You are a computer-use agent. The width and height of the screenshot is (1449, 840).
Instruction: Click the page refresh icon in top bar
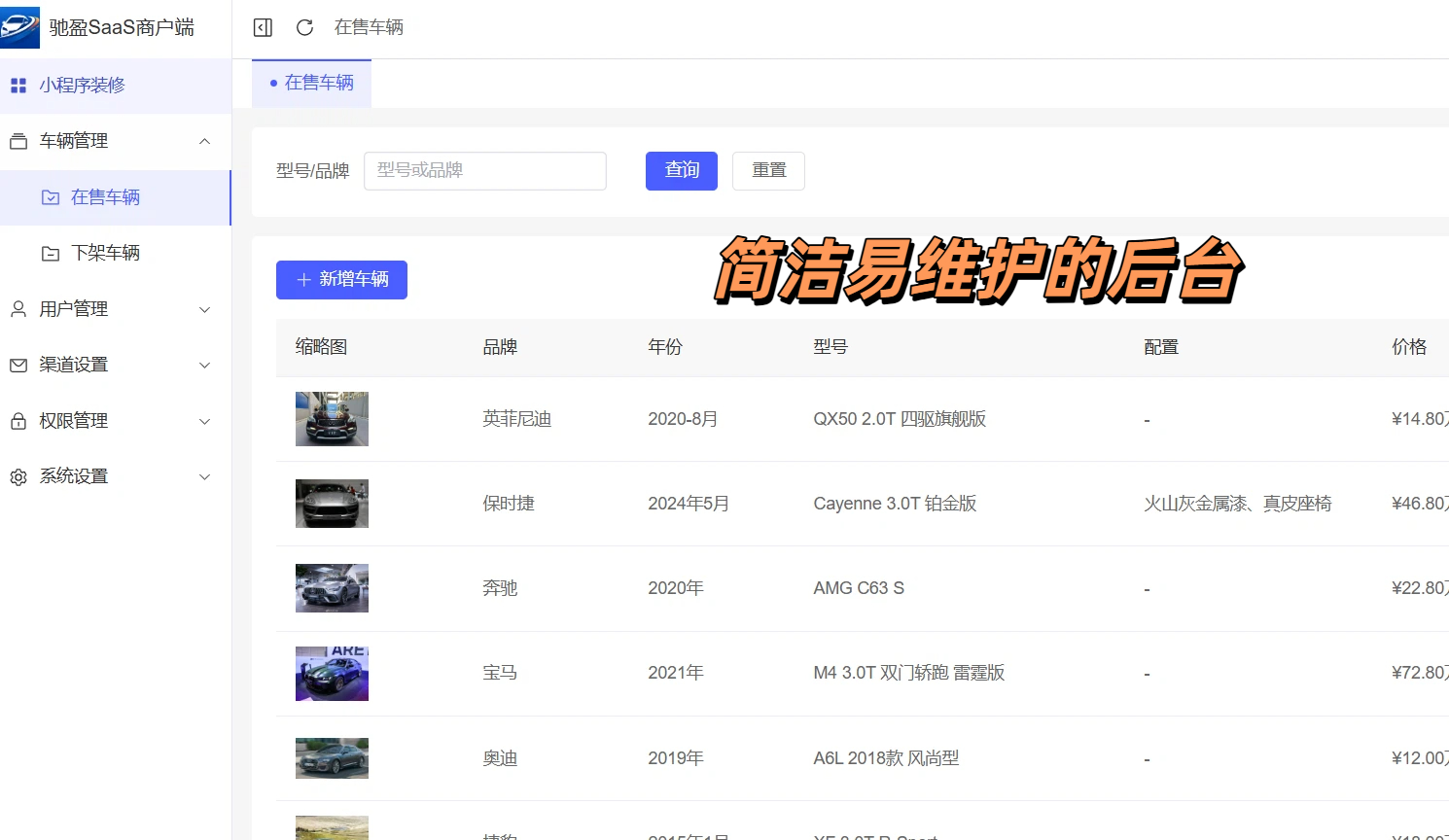[x=304, y=27]
